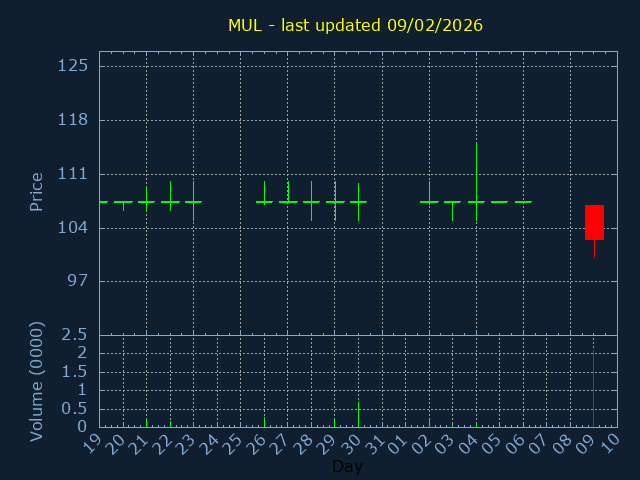Click the green candlestick on day 26

264,201
